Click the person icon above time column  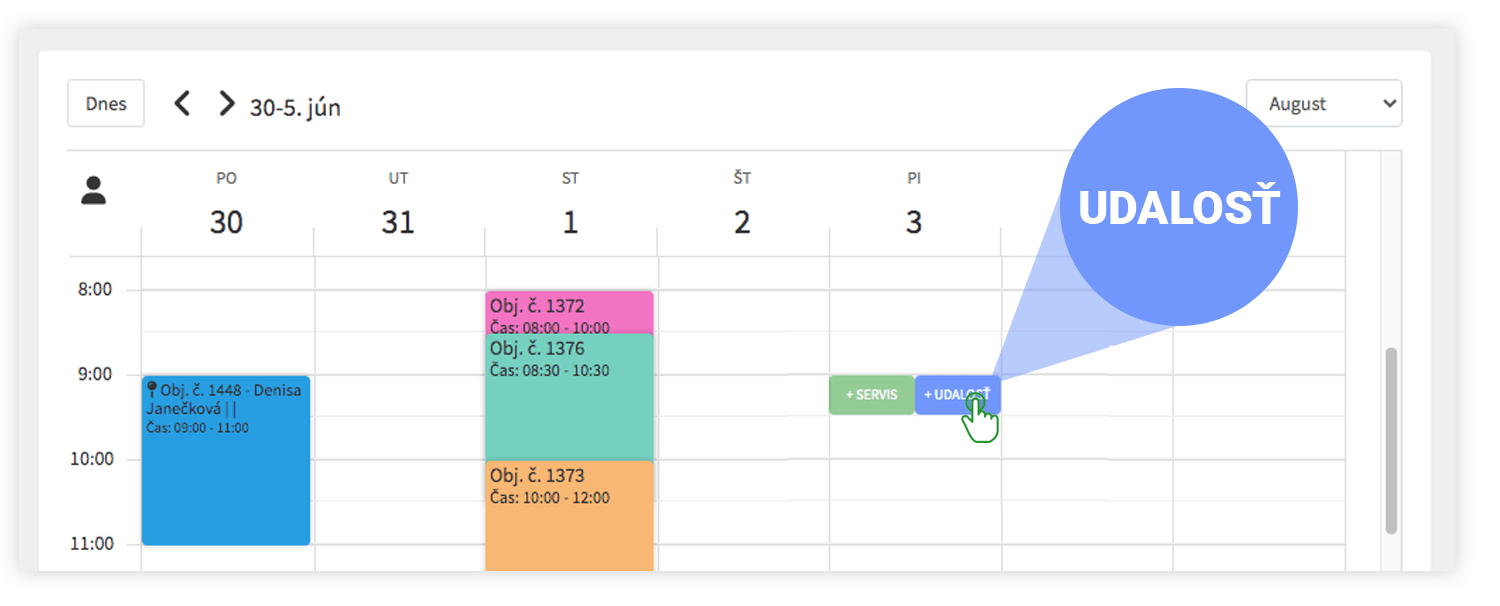94,191
